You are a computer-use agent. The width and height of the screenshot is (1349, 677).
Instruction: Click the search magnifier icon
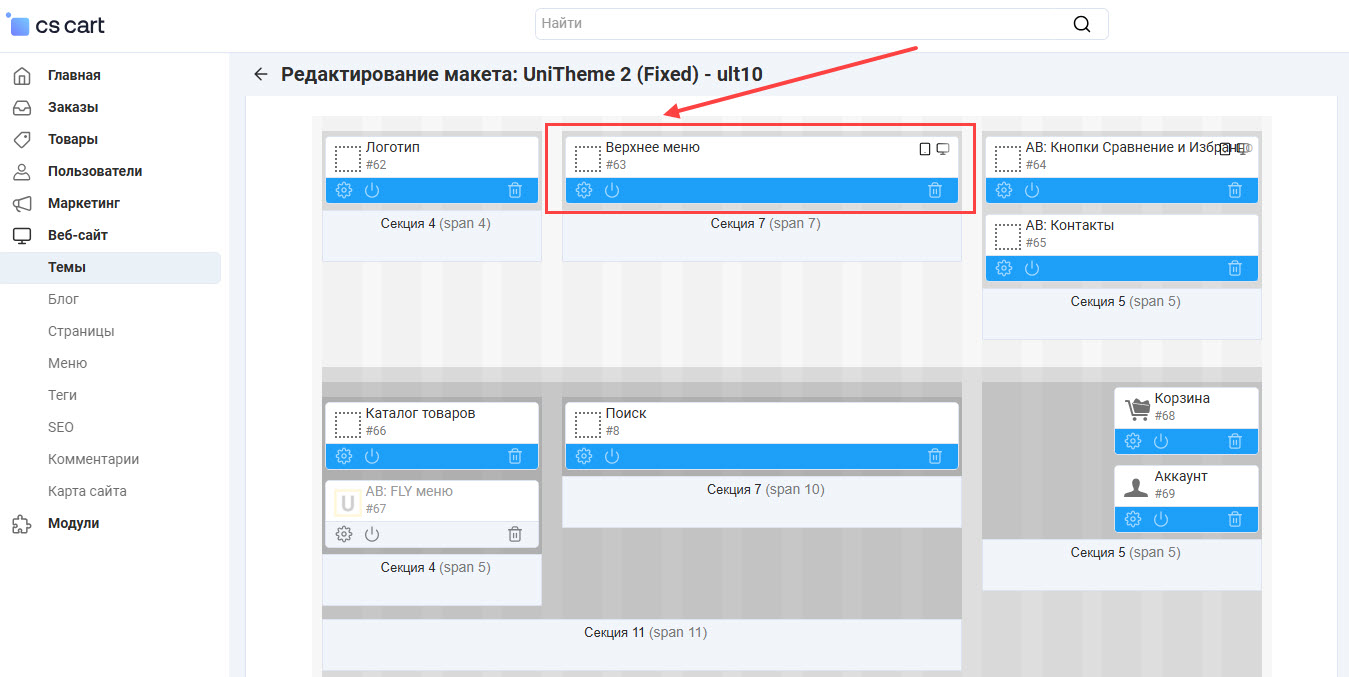coord(1081,24)
